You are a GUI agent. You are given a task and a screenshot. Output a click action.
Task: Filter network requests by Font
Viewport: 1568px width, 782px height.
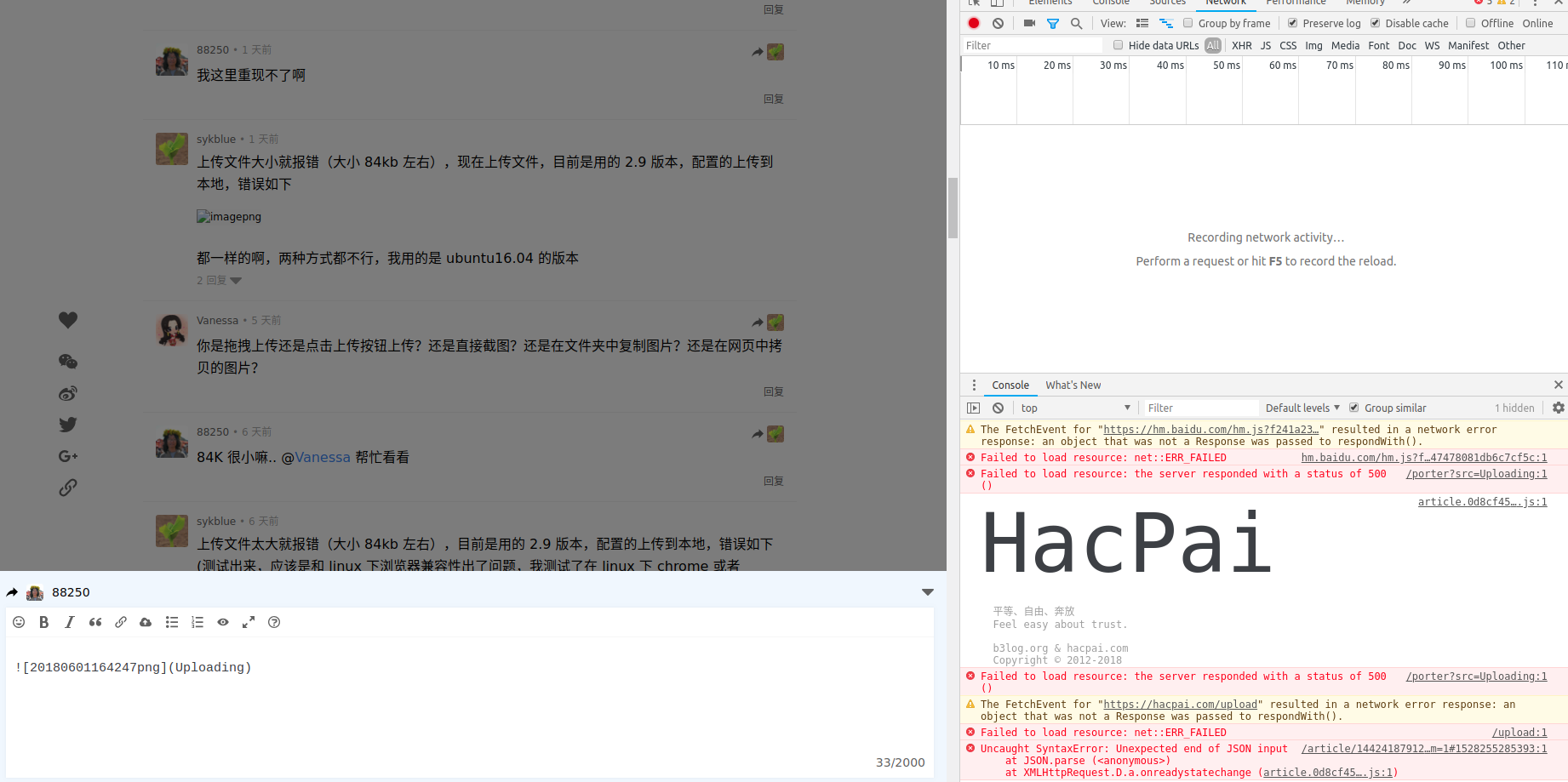[1379, 45]
